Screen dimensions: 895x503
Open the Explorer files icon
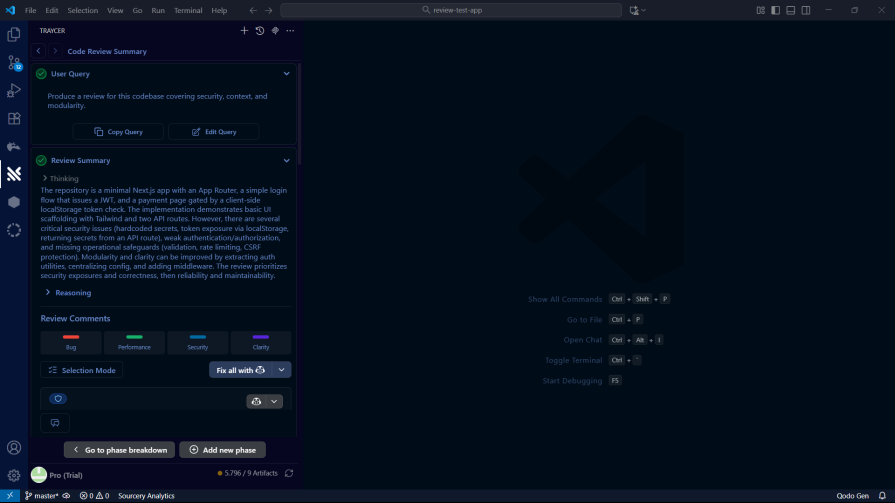tap(14, 34)
